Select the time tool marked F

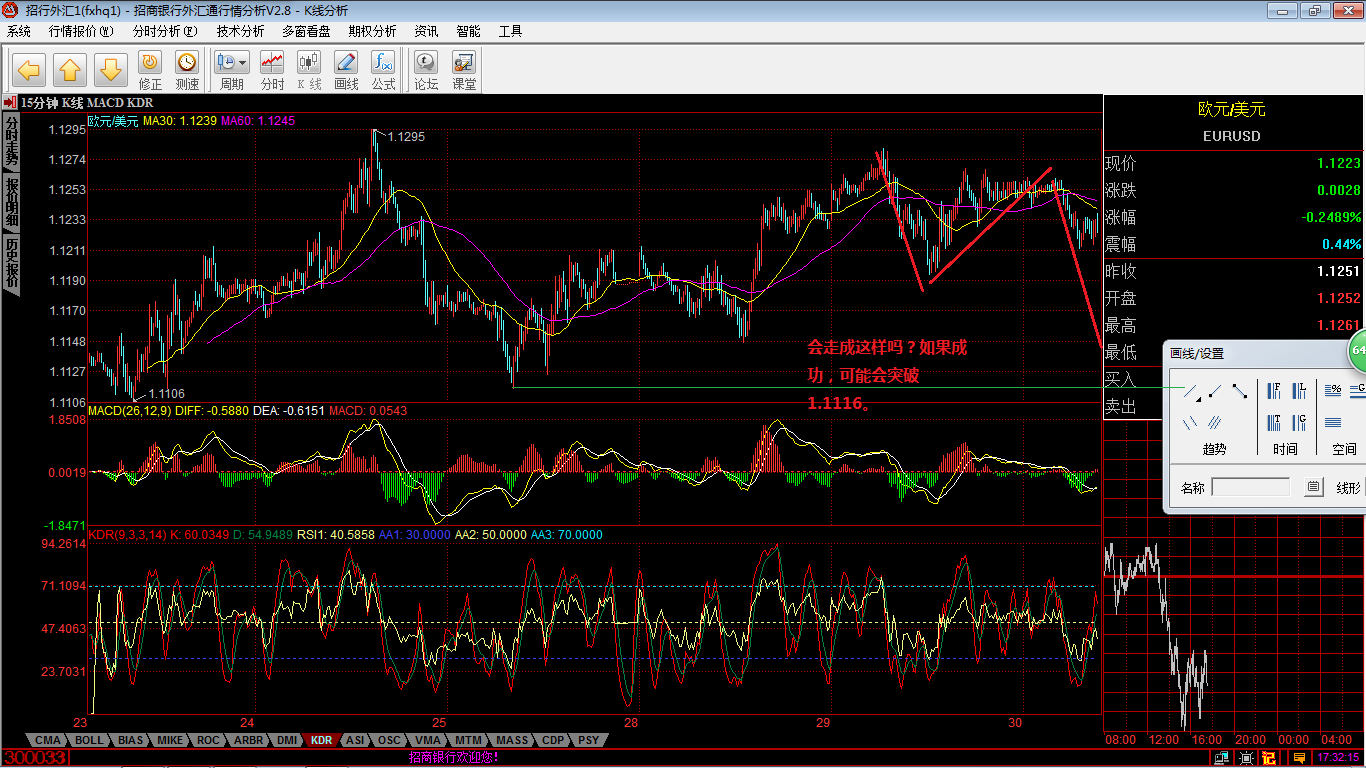pyautogui.click(x=1274, y=391)
